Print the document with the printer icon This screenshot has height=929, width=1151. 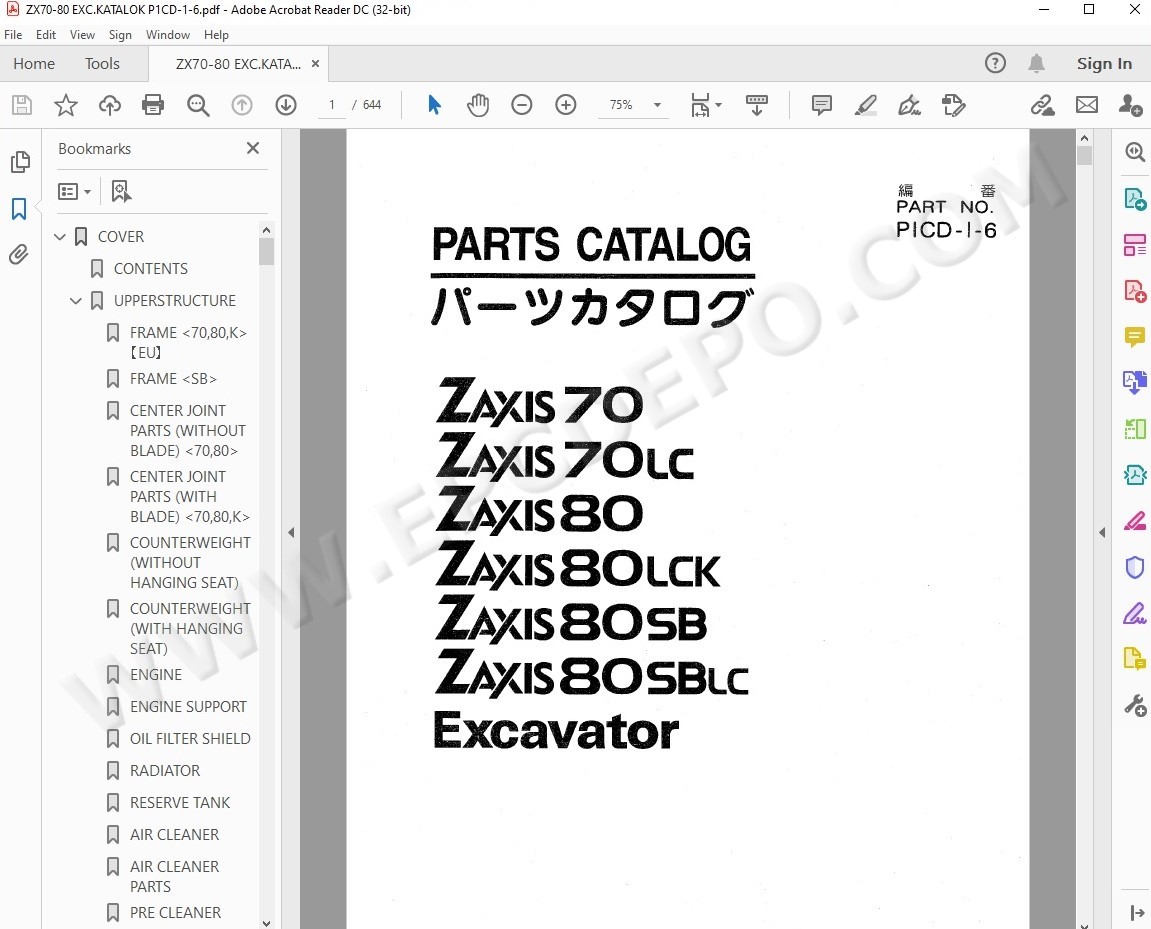coord(153,105)
